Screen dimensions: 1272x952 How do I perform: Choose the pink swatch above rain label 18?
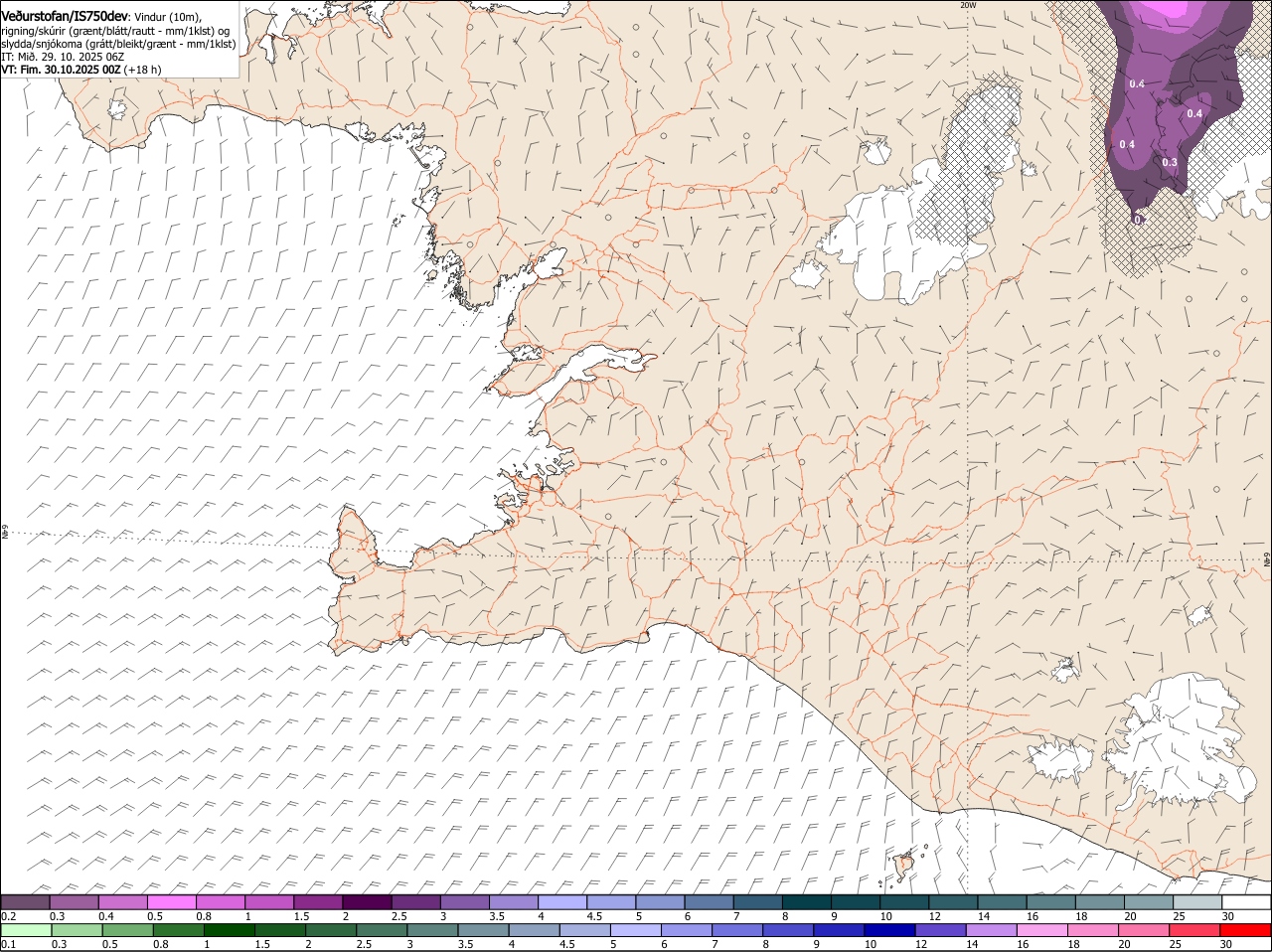tap(1093, 930)
